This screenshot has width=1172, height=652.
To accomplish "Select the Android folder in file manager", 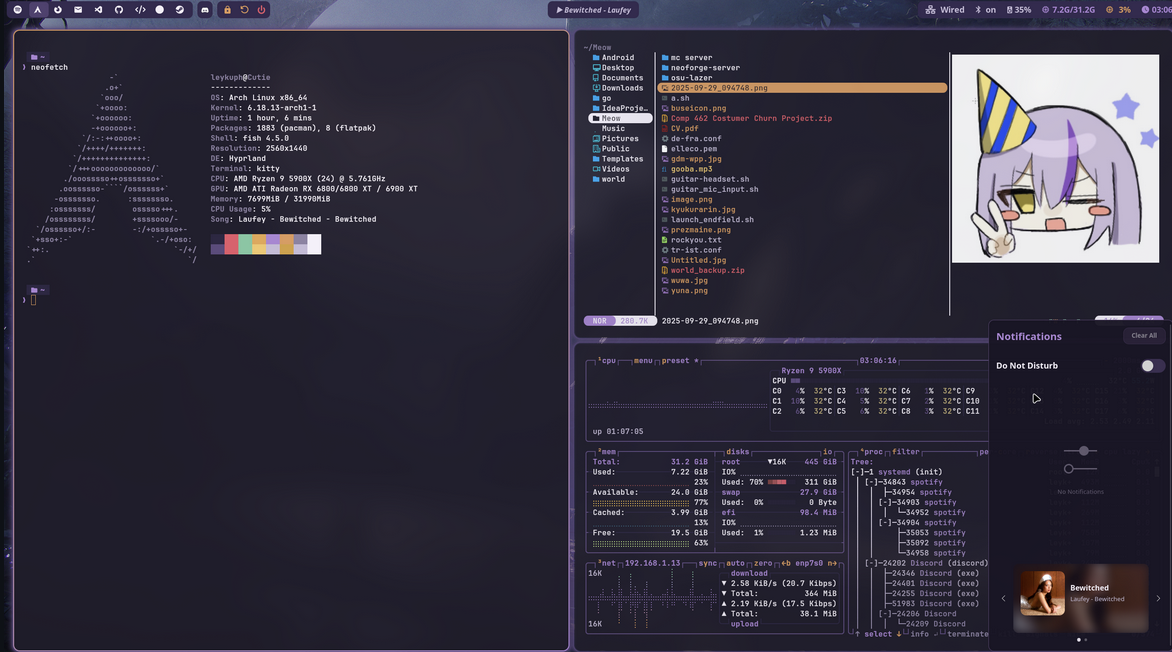I will pyautogui.click(x=613, y=58).
